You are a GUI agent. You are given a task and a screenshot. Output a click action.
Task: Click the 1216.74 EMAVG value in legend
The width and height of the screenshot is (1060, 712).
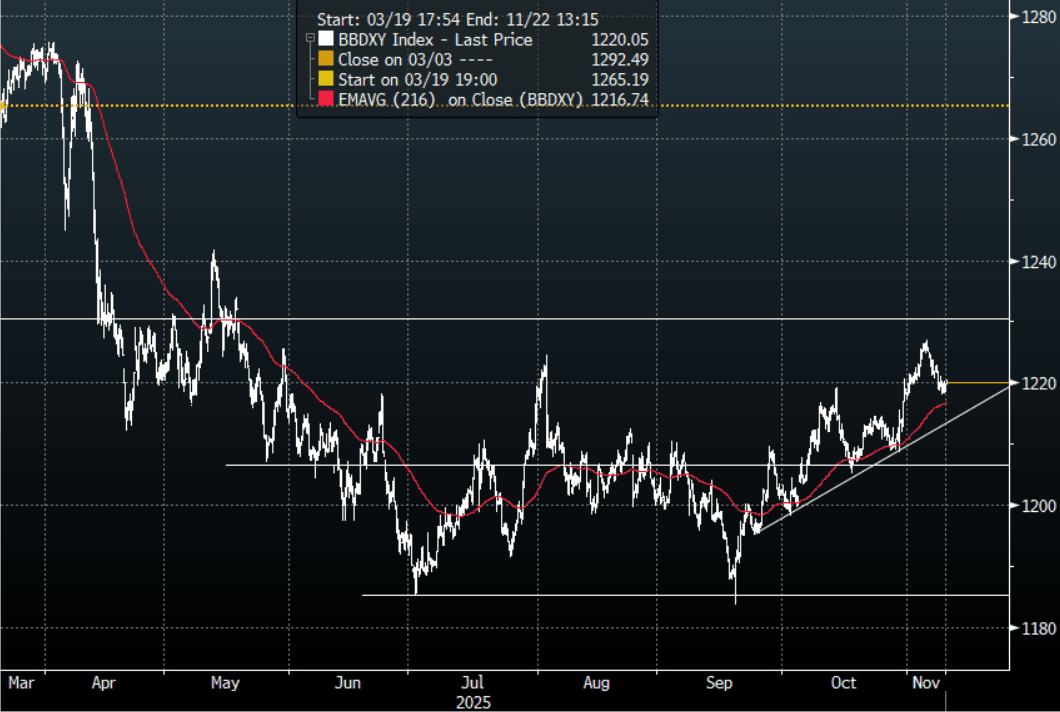point(621,100)
